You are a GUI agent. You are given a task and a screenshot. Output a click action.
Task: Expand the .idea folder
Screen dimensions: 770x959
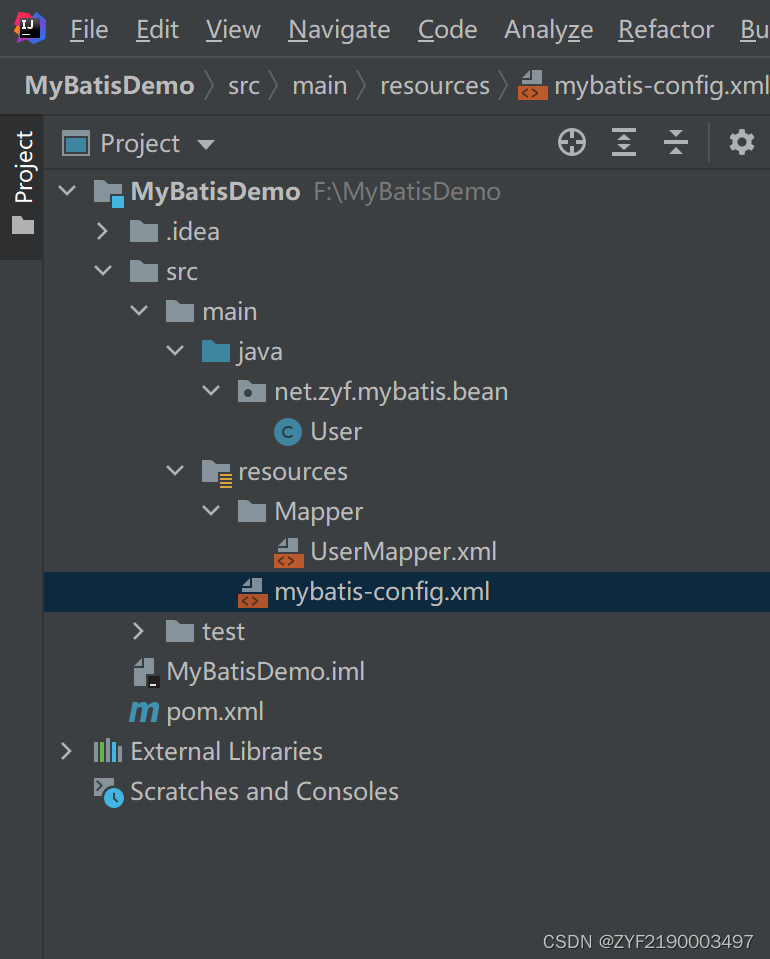tap(103, 231)
